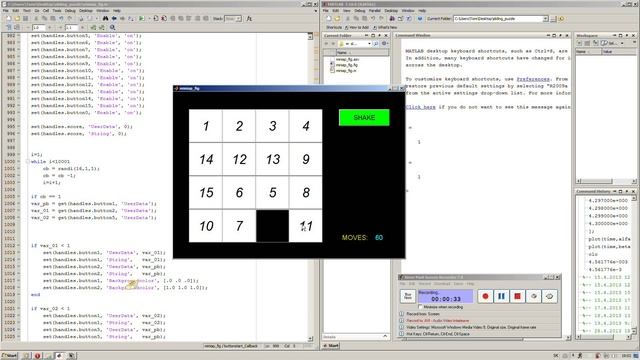The image size is (640, 360).
Task: Click the Buy Now button in recorder
Action: click(x=407, y=296)
